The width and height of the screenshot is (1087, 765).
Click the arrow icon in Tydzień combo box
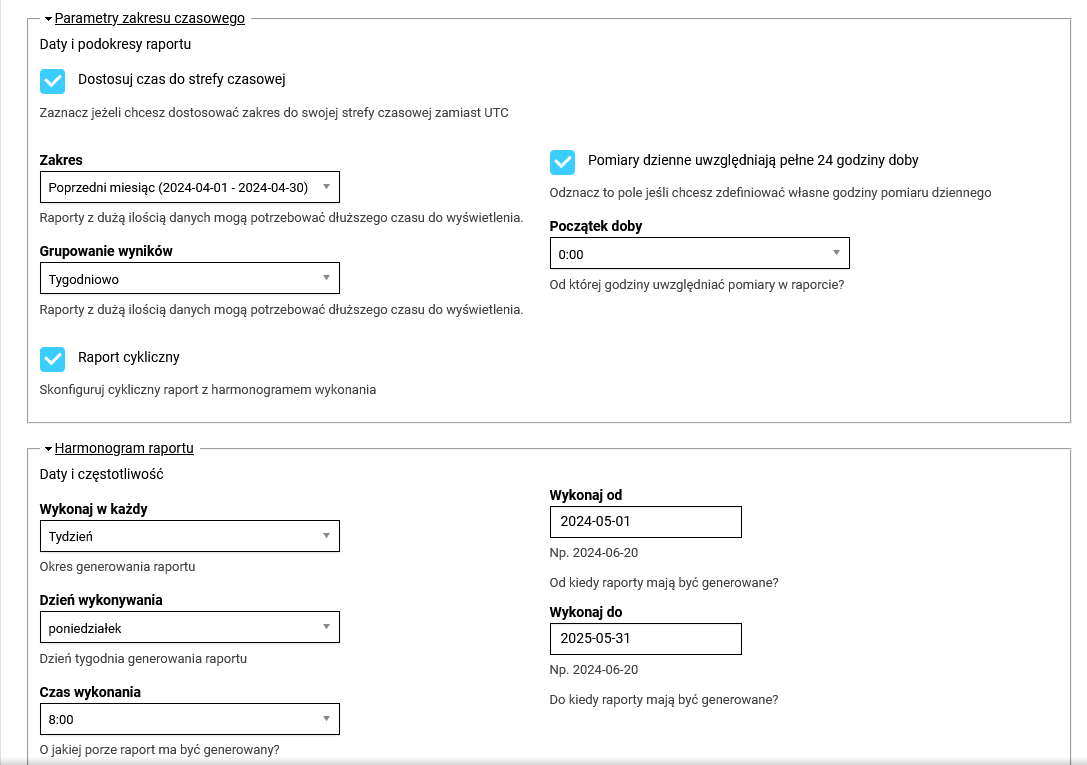[326, 536]
